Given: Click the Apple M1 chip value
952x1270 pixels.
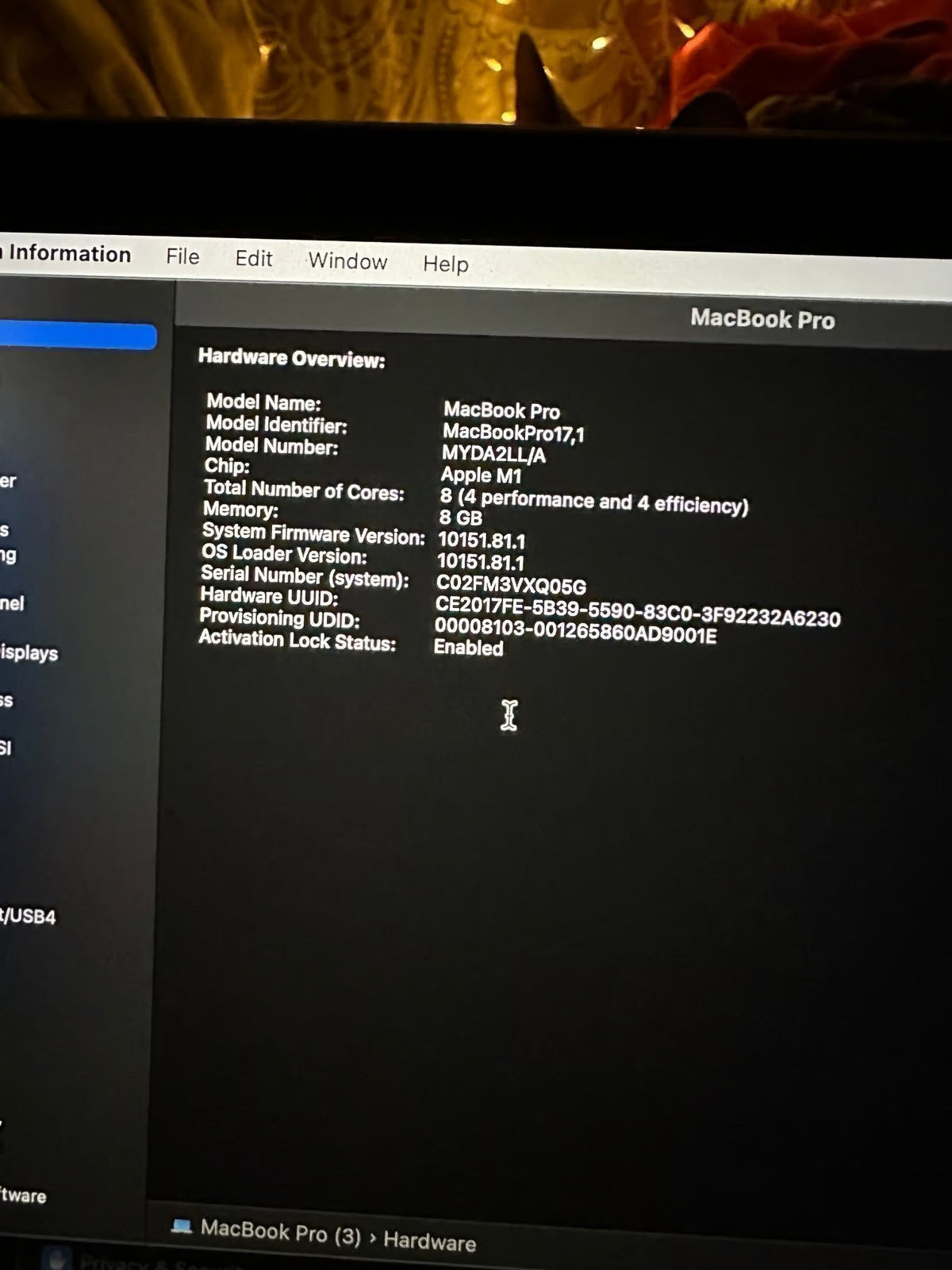Looking at the screenshot, I should click(x=481, y=475).
